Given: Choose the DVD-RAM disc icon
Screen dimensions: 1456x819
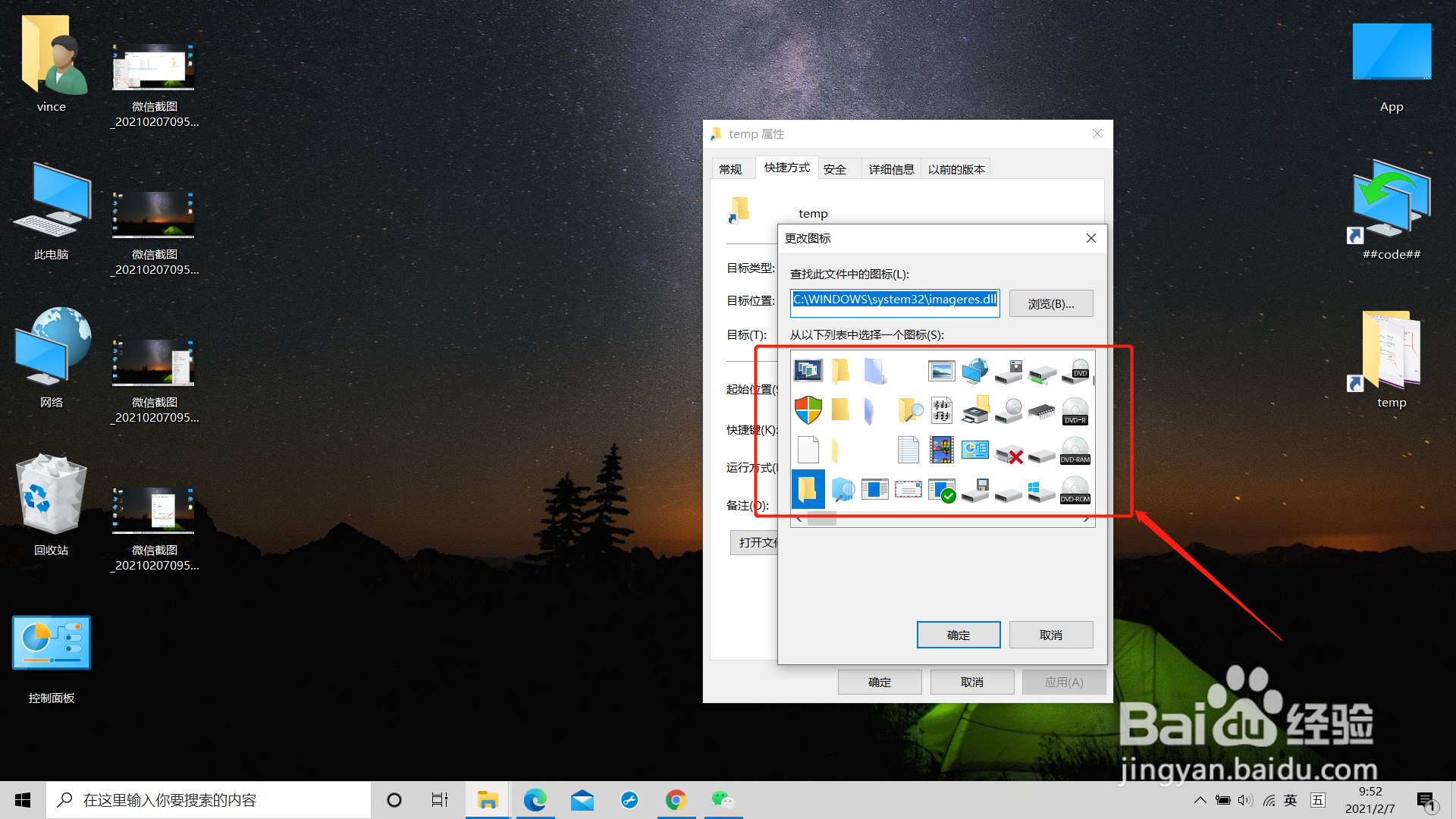Looking at the screenshot, I should (x=1075, y=450).
